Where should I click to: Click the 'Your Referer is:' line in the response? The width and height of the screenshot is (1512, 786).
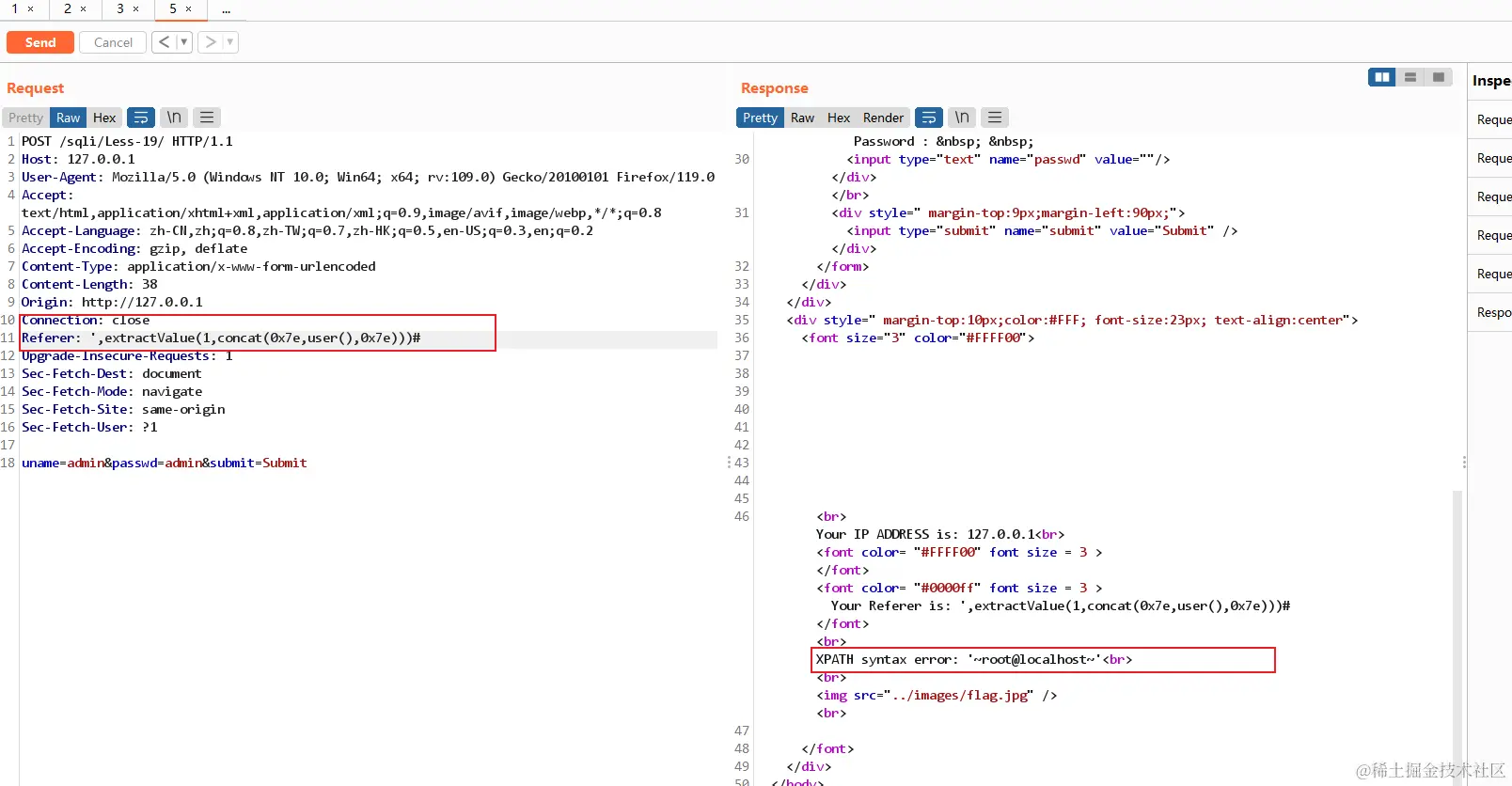click(1061, 605)
